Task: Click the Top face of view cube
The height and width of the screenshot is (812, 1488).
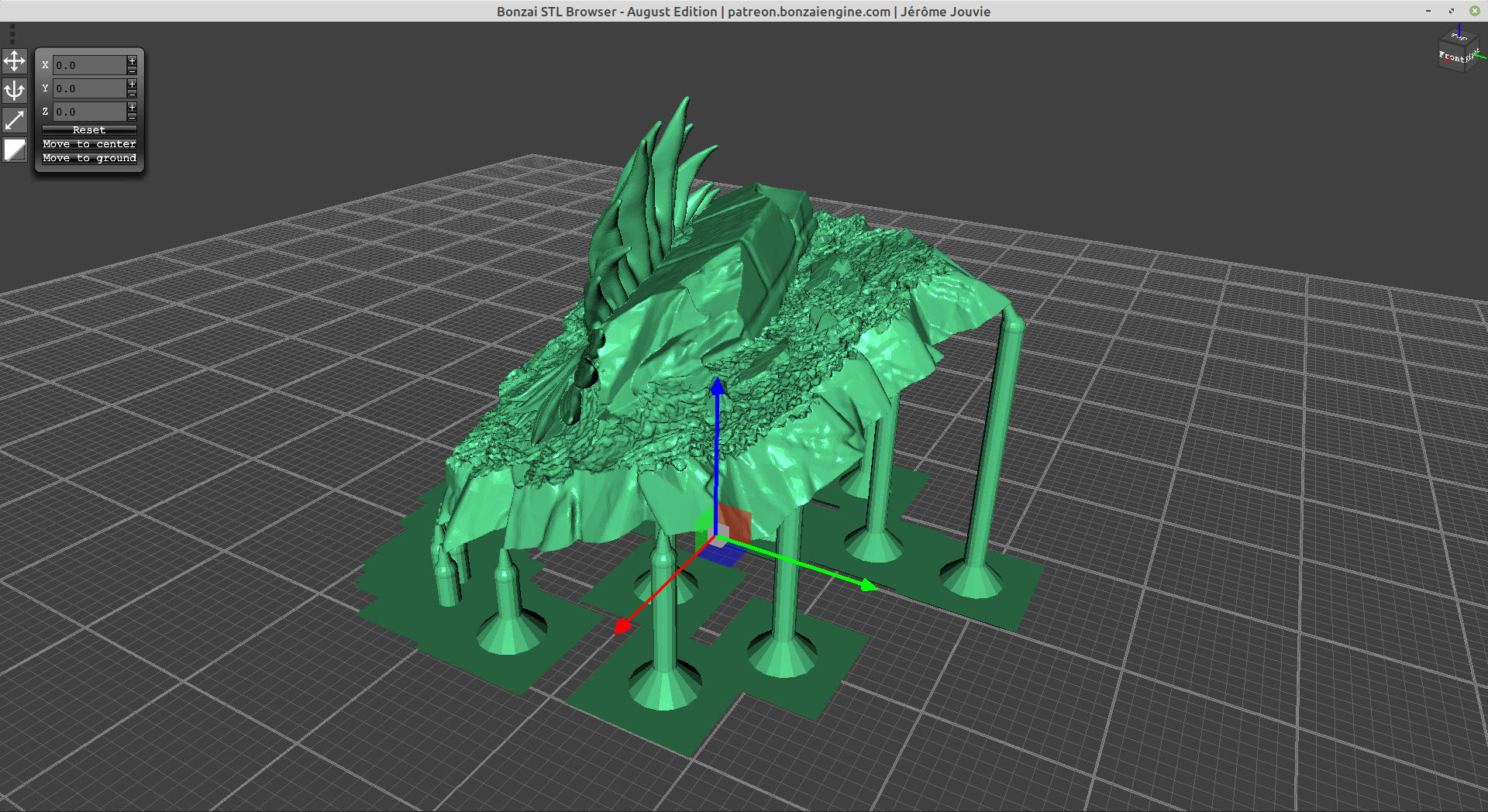Action: (x=1459, y=37)
